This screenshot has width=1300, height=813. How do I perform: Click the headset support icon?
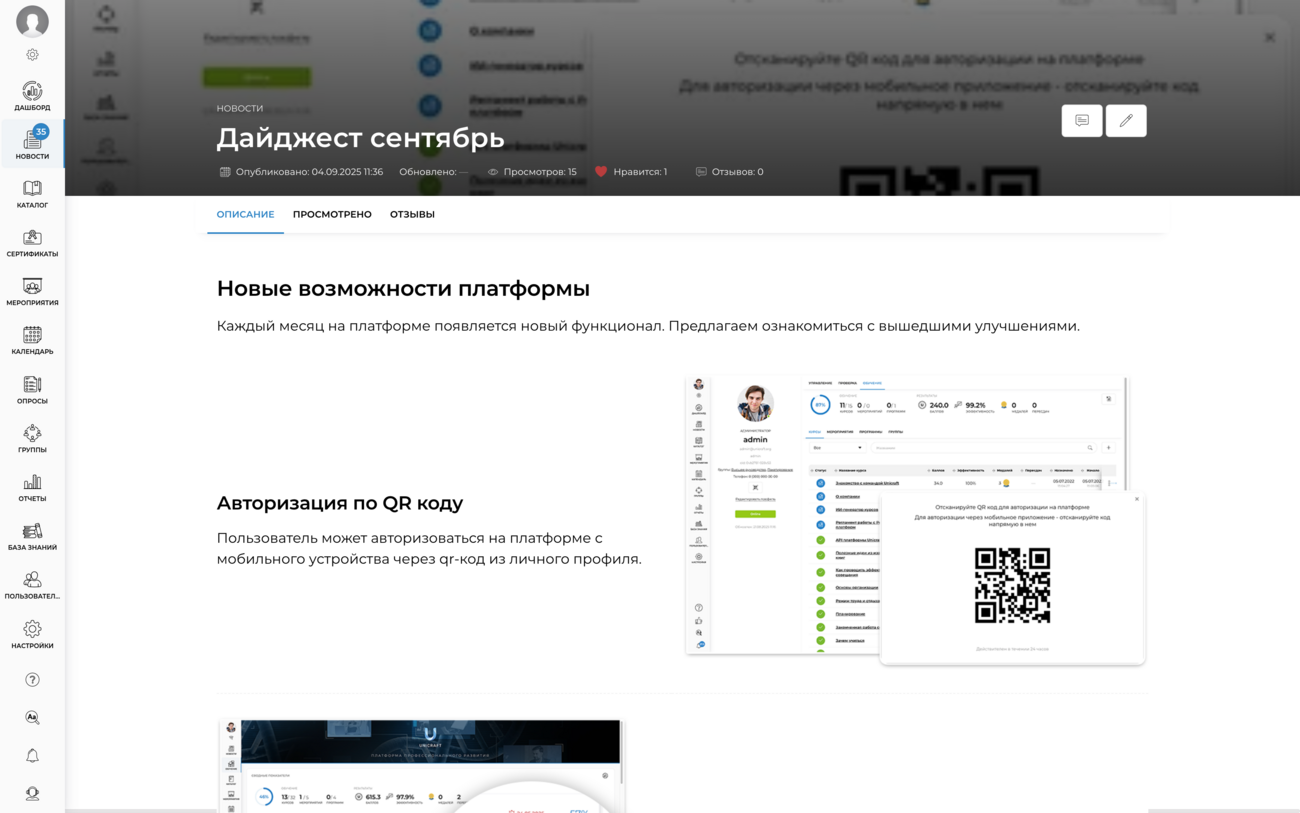coord(32,794)
